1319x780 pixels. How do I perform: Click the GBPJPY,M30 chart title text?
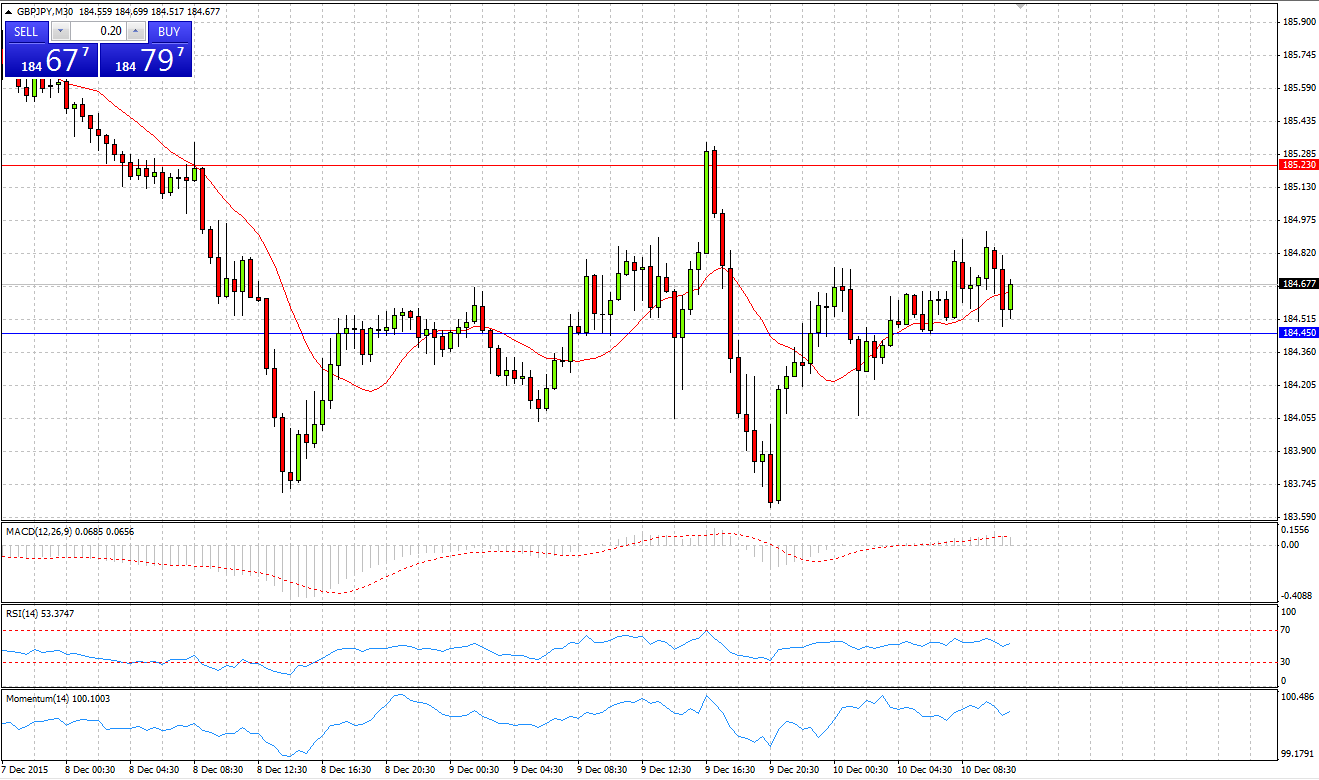(x=45, y=12)
